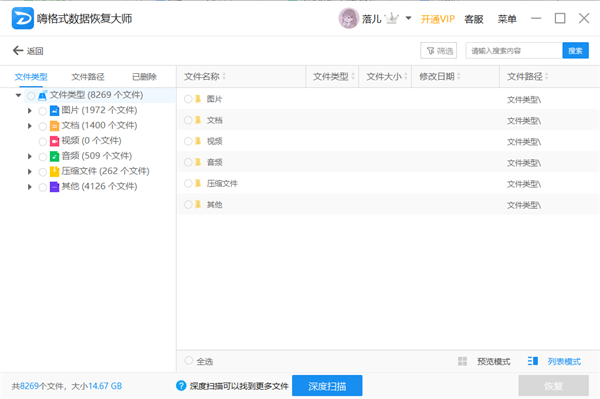
Task: Open the 其他 folder icon in list
Action: (198, 204)
